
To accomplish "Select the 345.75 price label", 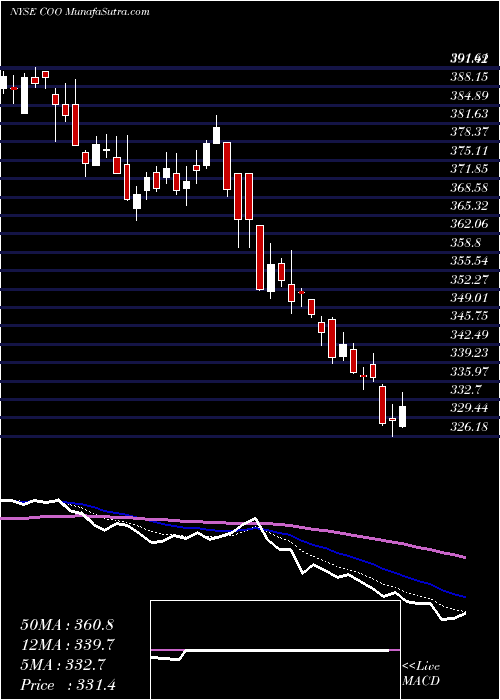I will coord(469,316).
